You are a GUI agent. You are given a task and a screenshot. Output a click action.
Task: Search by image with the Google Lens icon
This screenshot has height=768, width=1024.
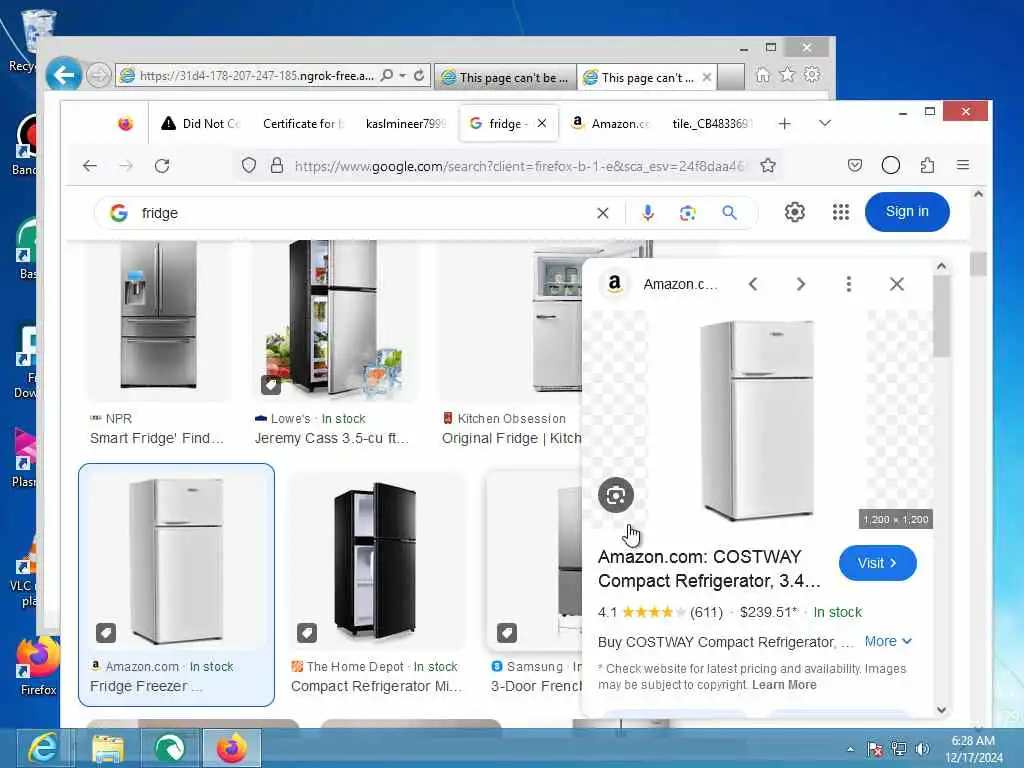[688, 213]
